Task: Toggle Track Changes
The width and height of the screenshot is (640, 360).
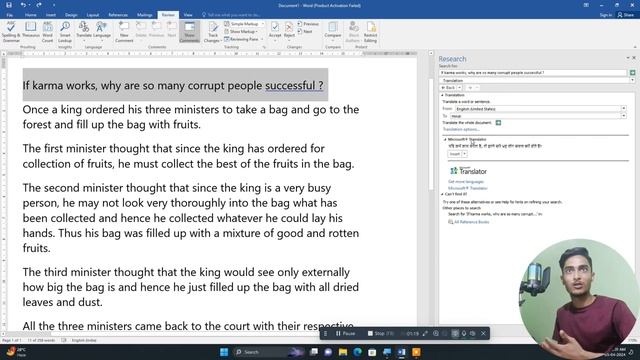Action: (212, 32)
